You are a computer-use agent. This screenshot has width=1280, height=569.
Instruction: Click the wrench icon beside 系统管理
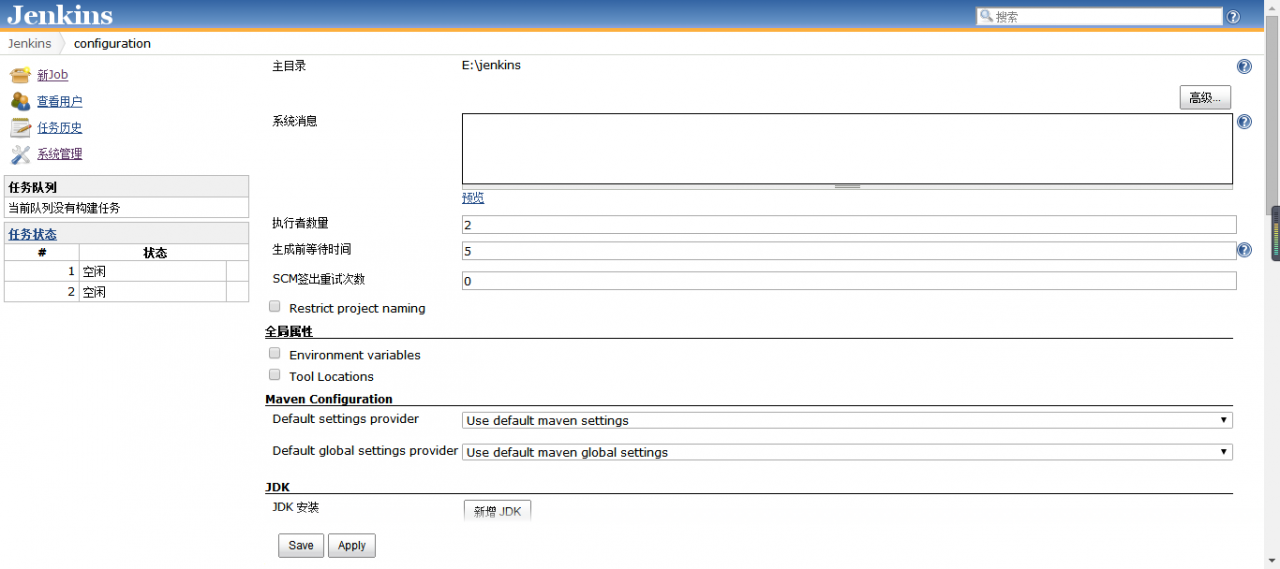(20, 154)
